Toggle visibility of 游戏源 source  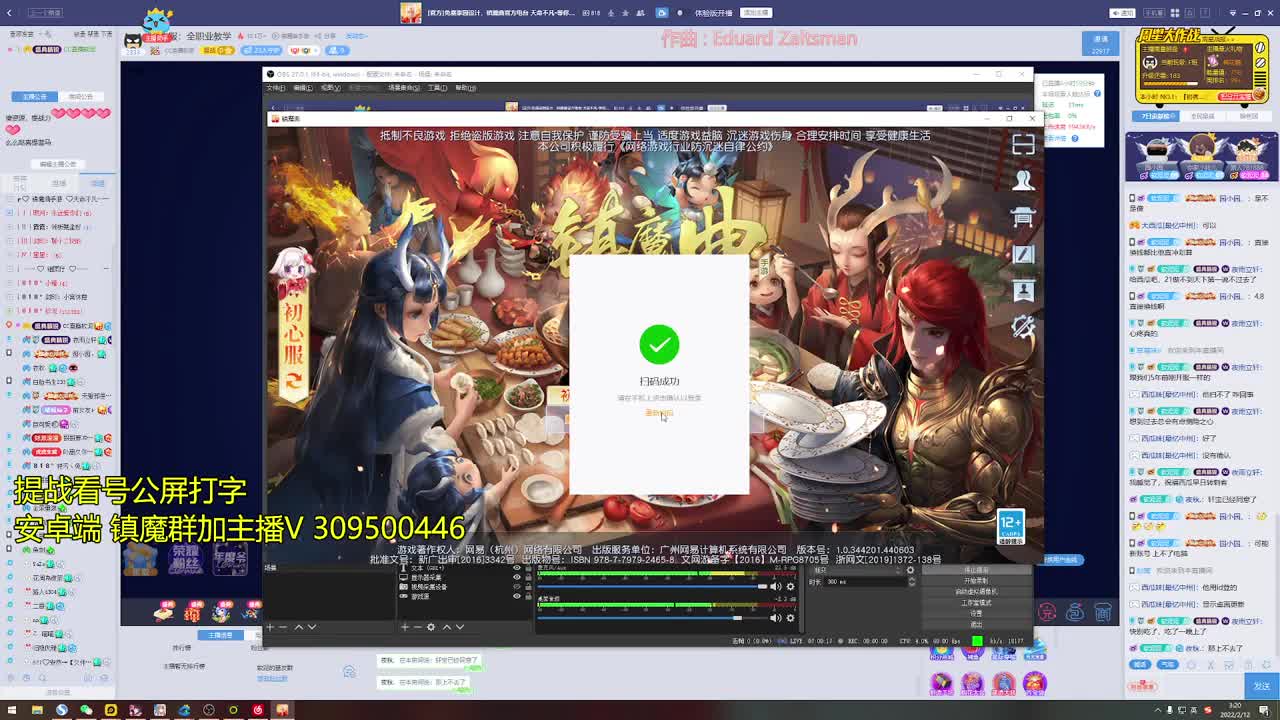517,596
